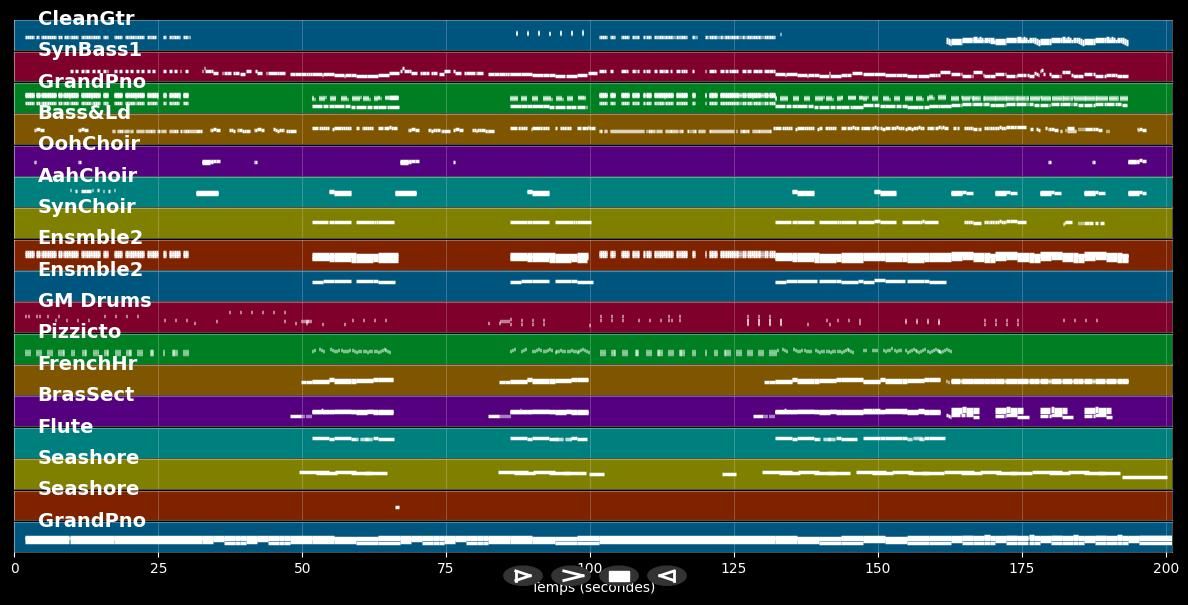This screenshot has width=1188, height=605.
Task: Click the 'Temps (secondes)' axis label
Action: pos(593,589)
